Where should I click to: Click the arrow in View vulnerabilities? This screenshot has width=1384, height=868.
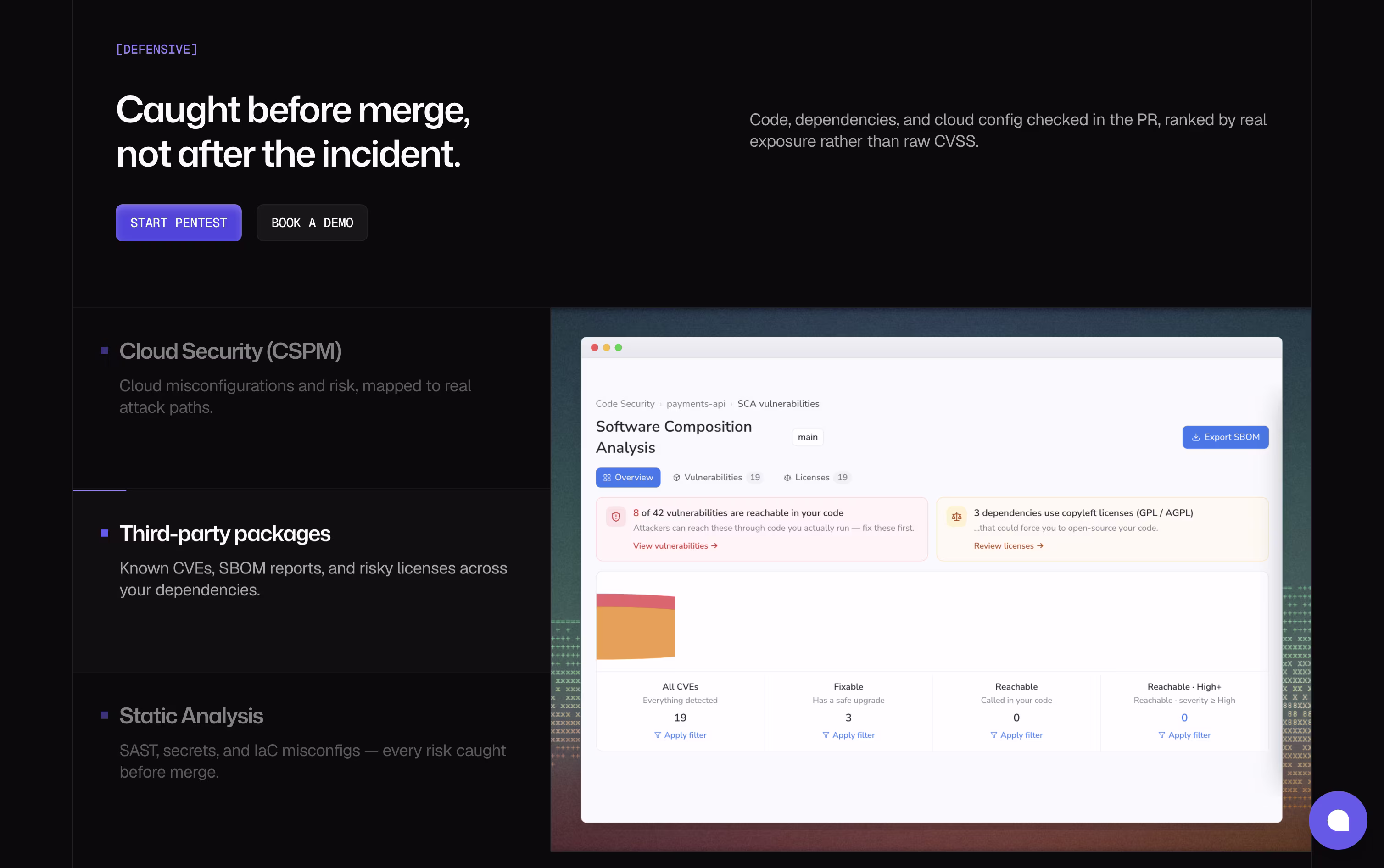[714, 545]
